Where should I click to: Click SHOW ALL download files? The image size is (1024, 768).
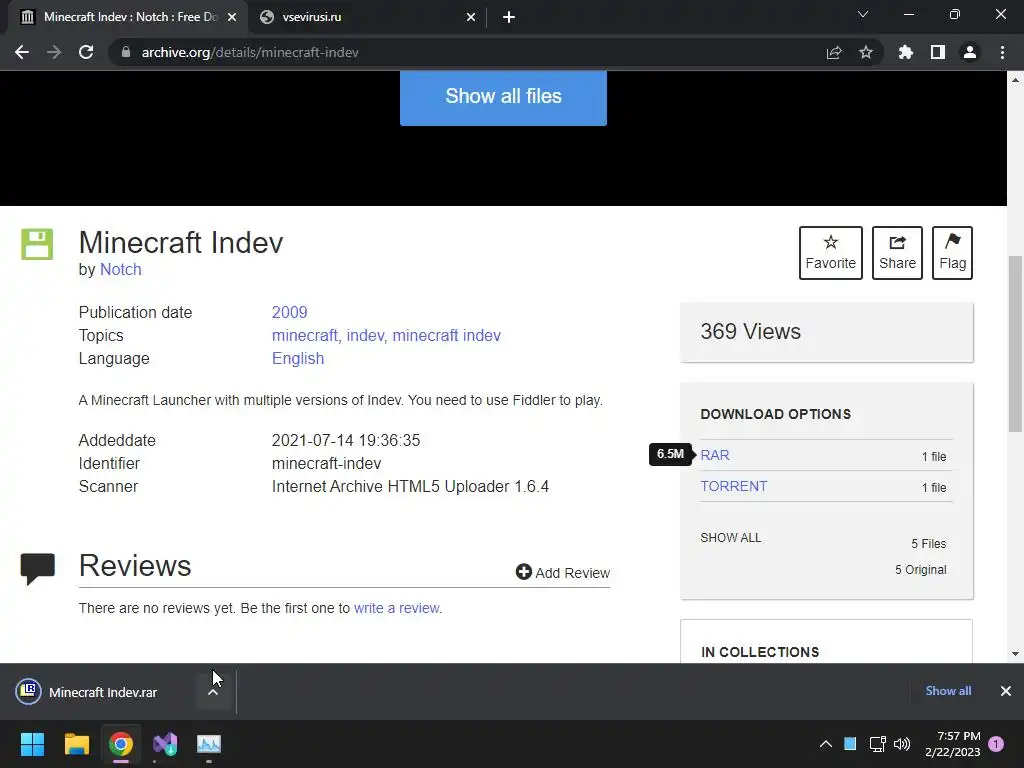tap(731, 537)
